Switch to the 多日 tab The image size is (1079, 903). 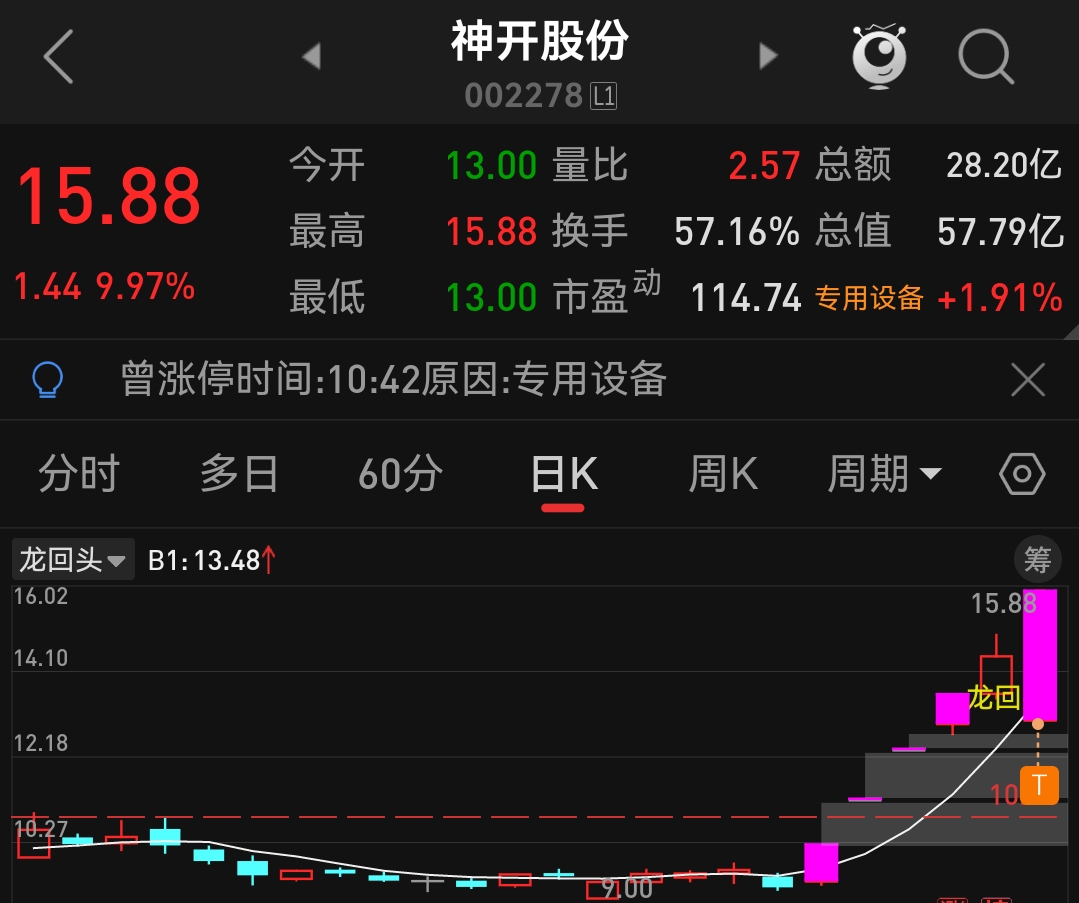239,474
